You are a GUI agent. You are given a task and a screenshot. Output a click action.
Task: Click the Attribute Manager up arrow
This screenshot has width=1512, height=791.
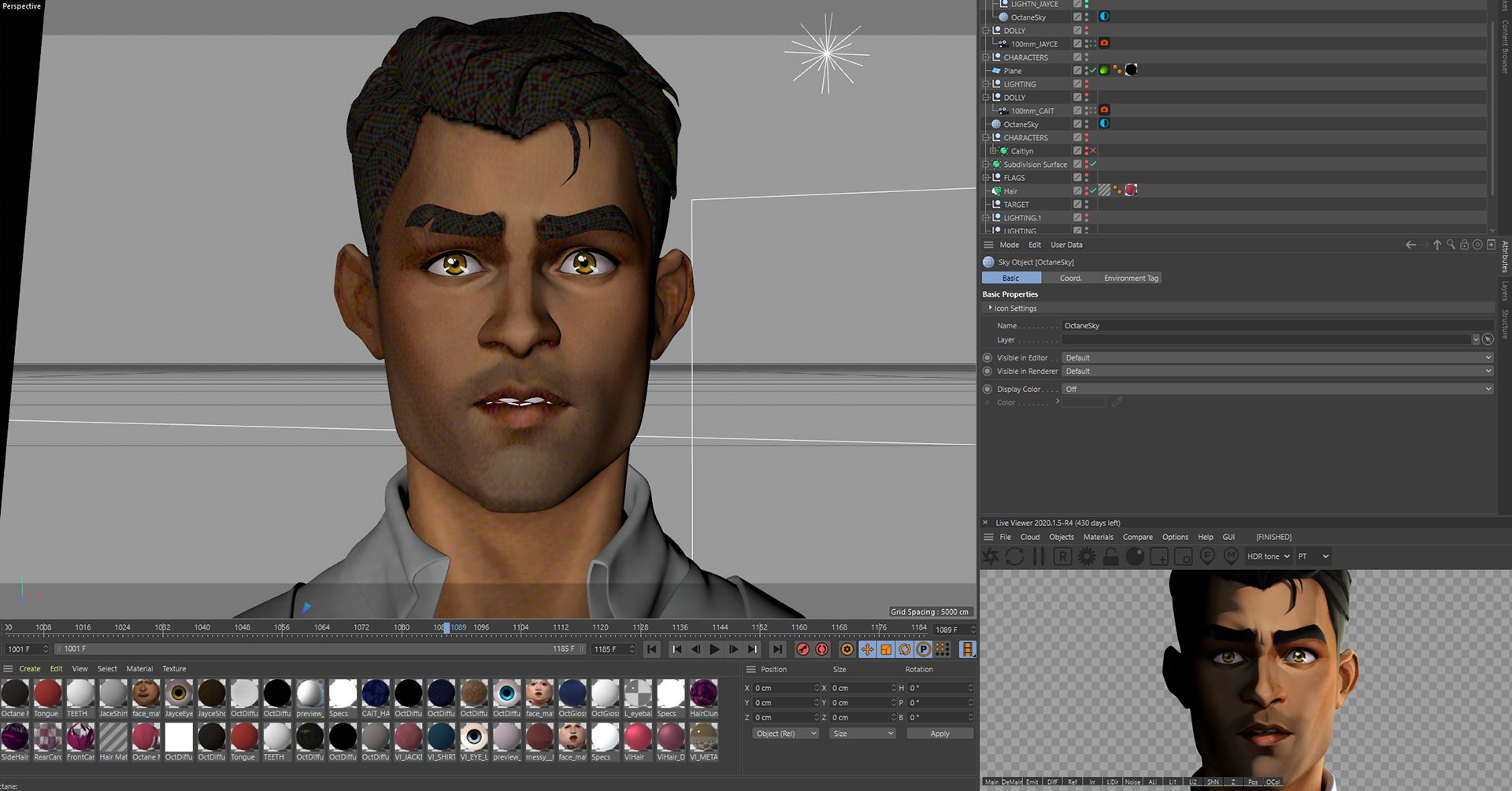click(x=1437, y=245)
